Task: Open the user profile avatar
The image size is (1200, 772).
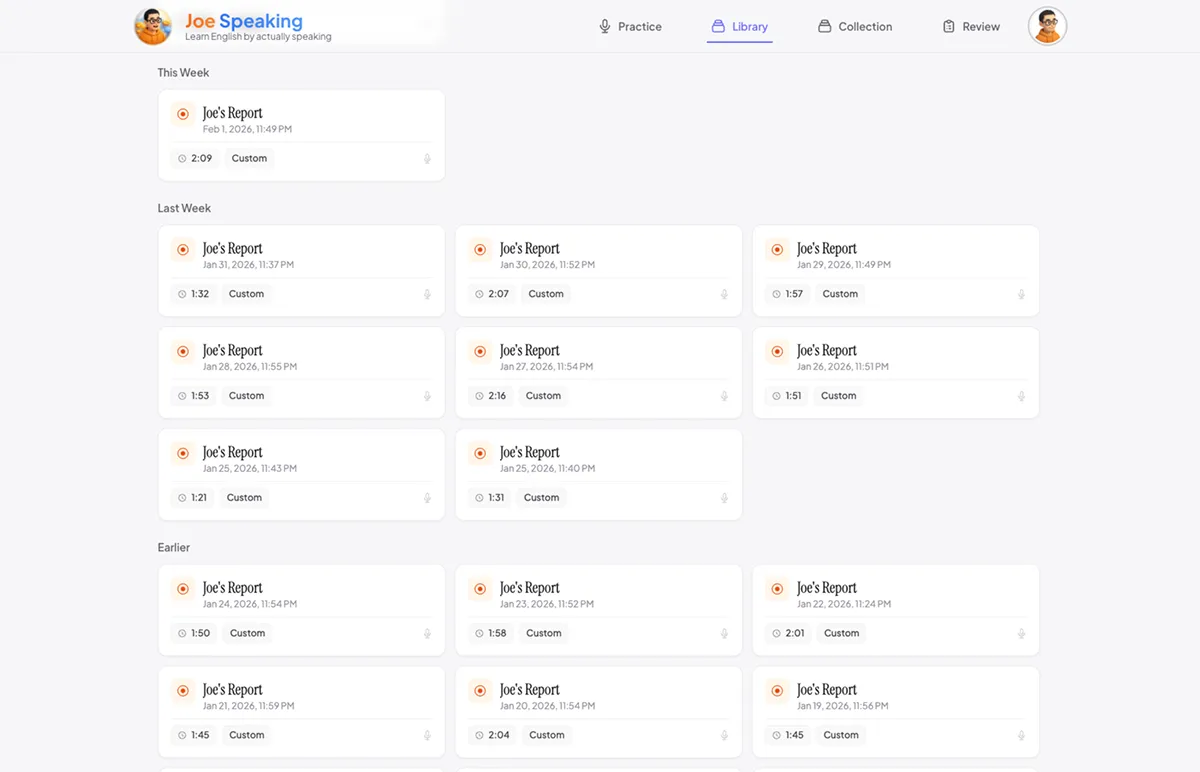Action: [x=1047, y=26]
